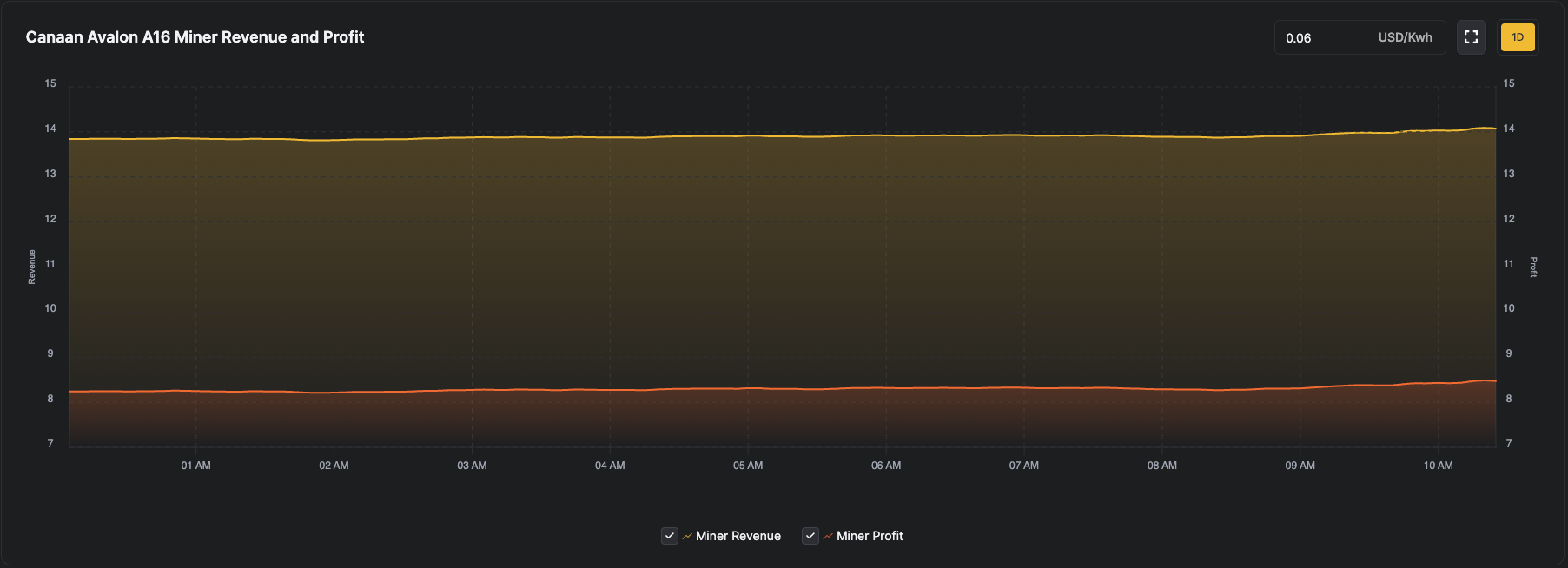Image resolution: width=1568 pixels, height=568 pixels.
Task: Click the Revenue left axis title
Action: (x=32, y=267)
